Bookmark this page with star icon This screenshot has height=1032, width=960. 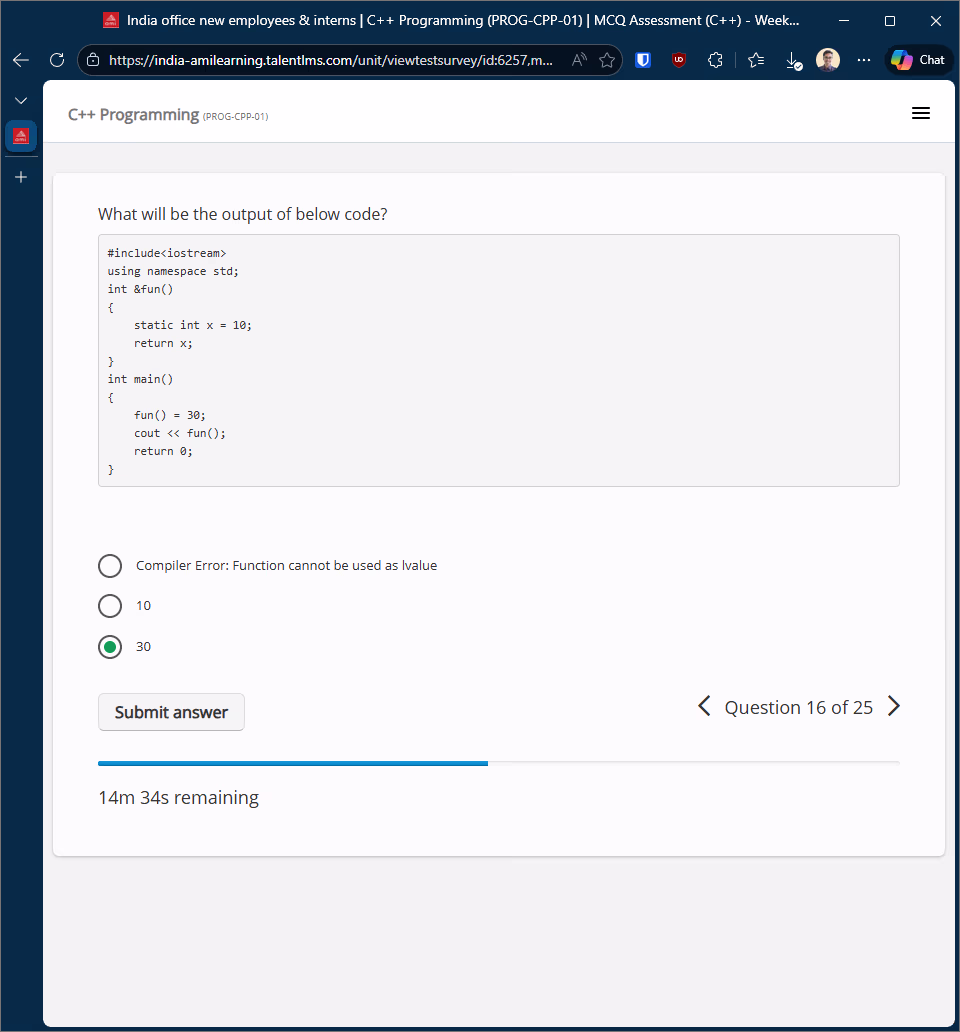point(607,60)
